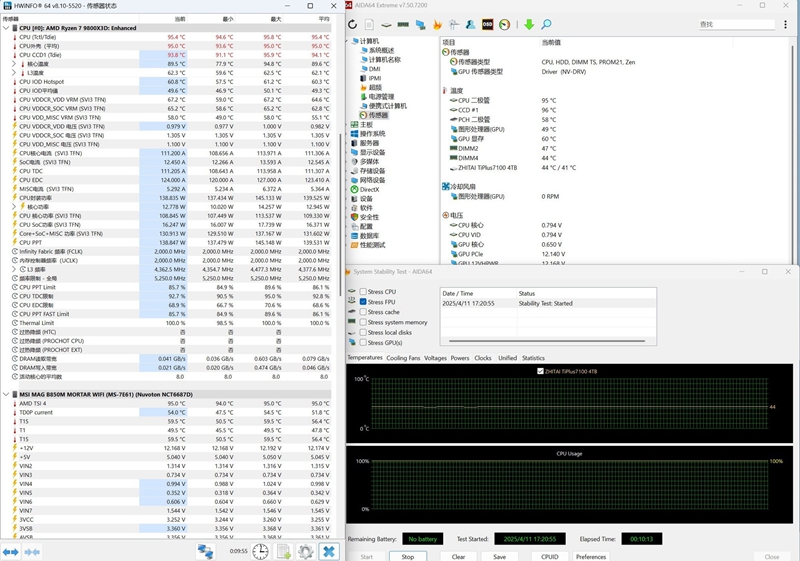Collapse the MSI MAG B850M MORTAR WIFI section
The image size is (800, 561).
click(7, 394)
